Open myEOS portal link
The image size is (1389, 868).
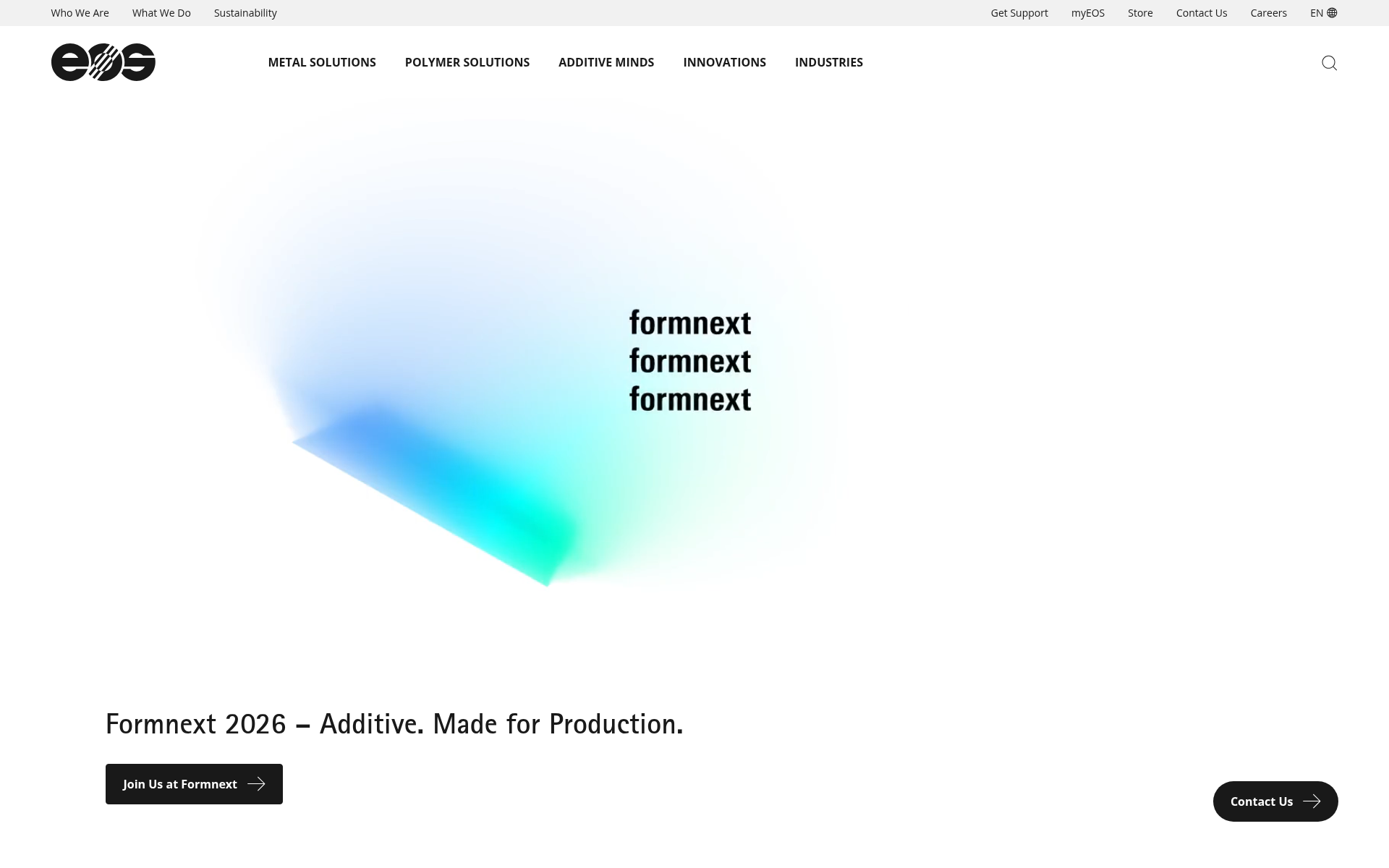click(x=1087, y=13)
